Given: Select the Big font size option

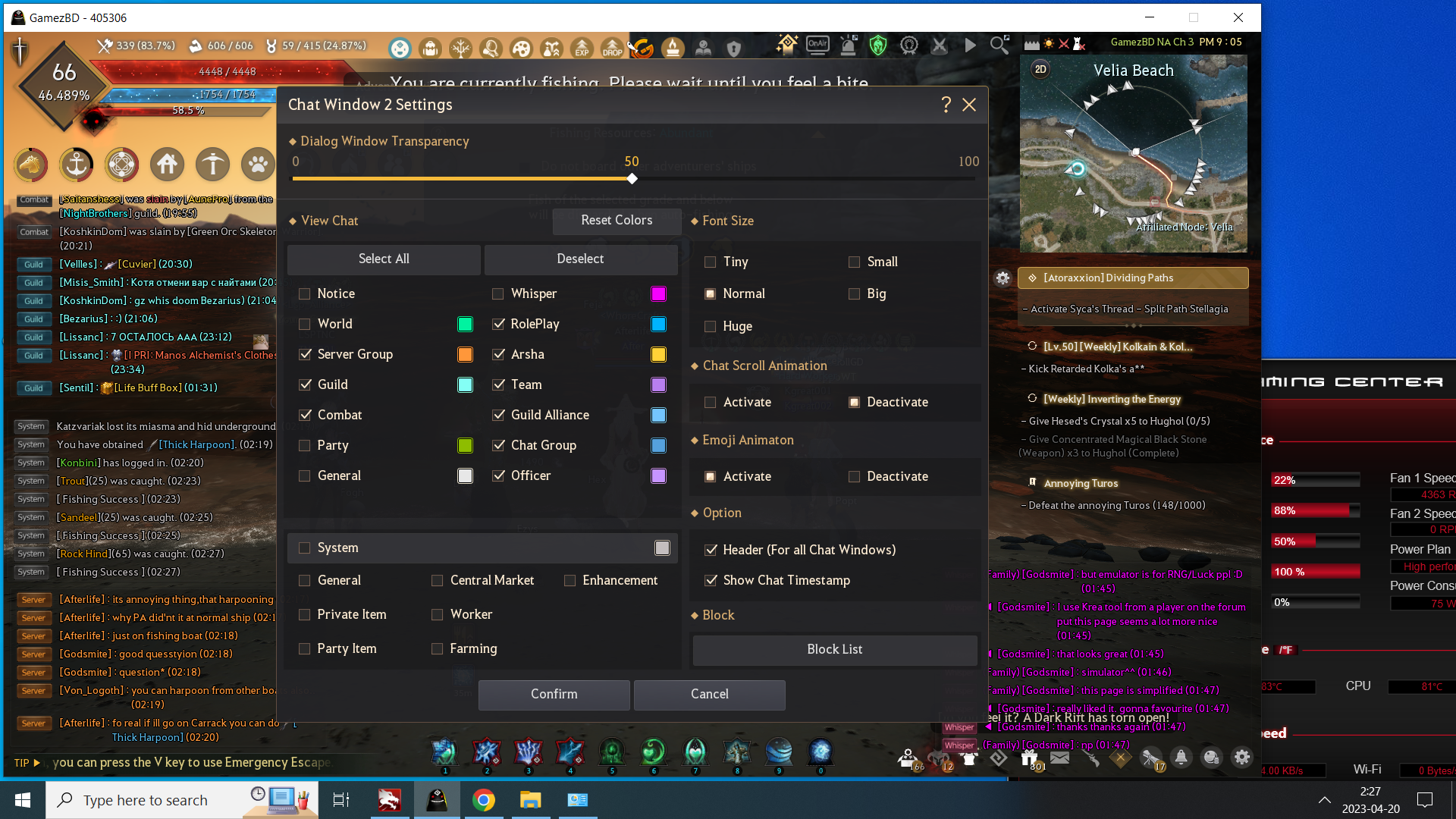Looking at the screenshot, I should tap(854, 294).
